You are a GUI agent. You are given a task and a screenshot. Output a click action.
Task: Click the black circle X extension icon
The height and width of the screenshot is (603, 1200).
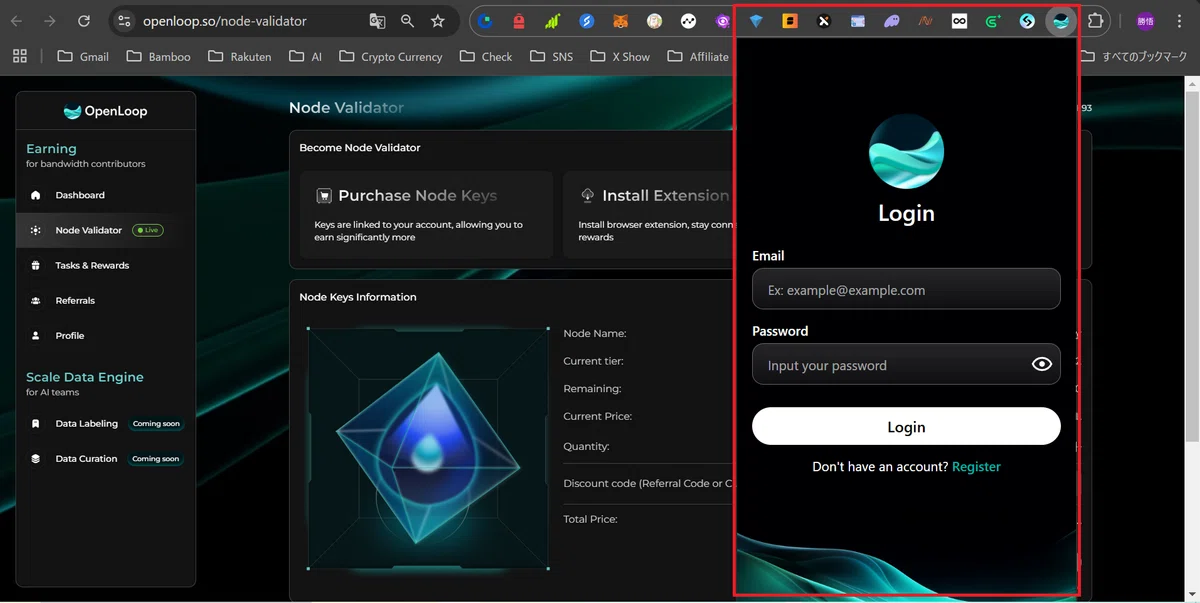pos(824,21)
